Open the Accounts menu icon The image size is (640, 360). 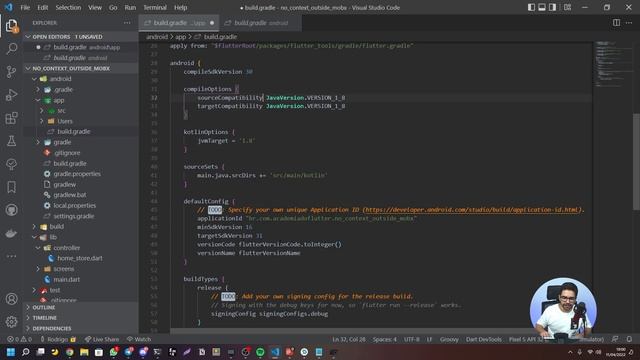[11, 299]
